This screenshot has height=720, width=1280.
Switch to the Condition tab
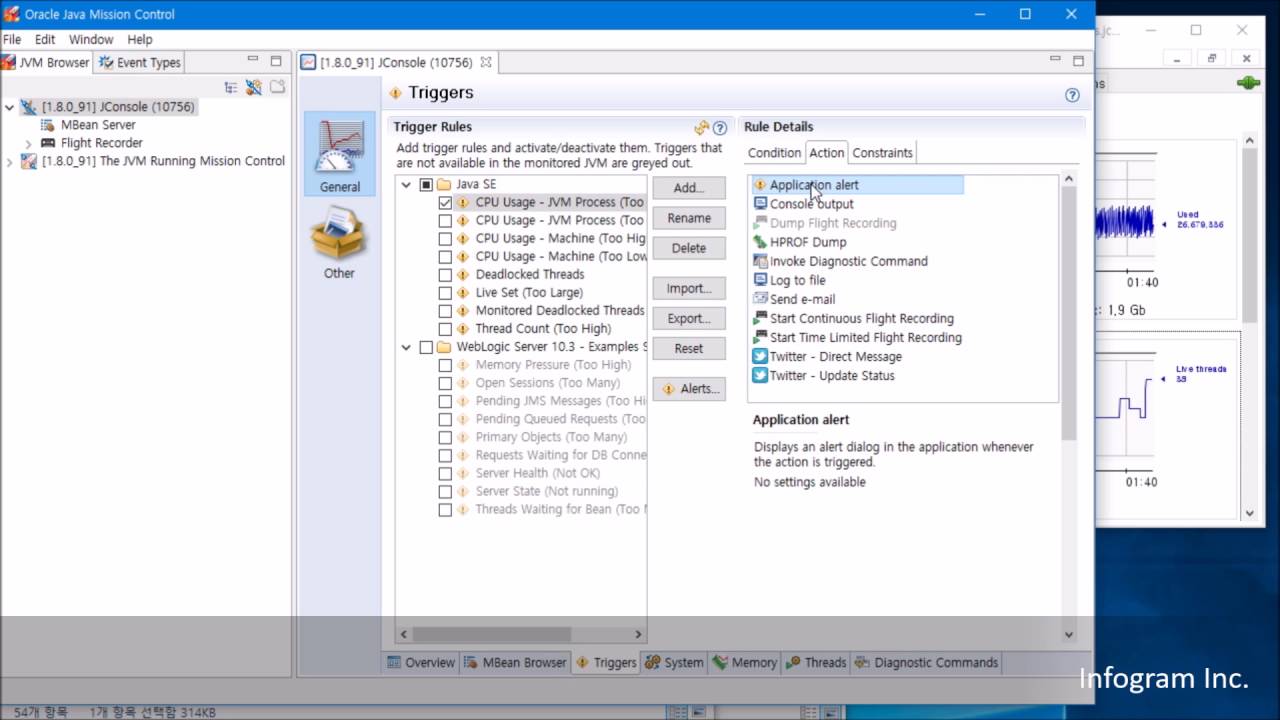[x=774, y=153]
